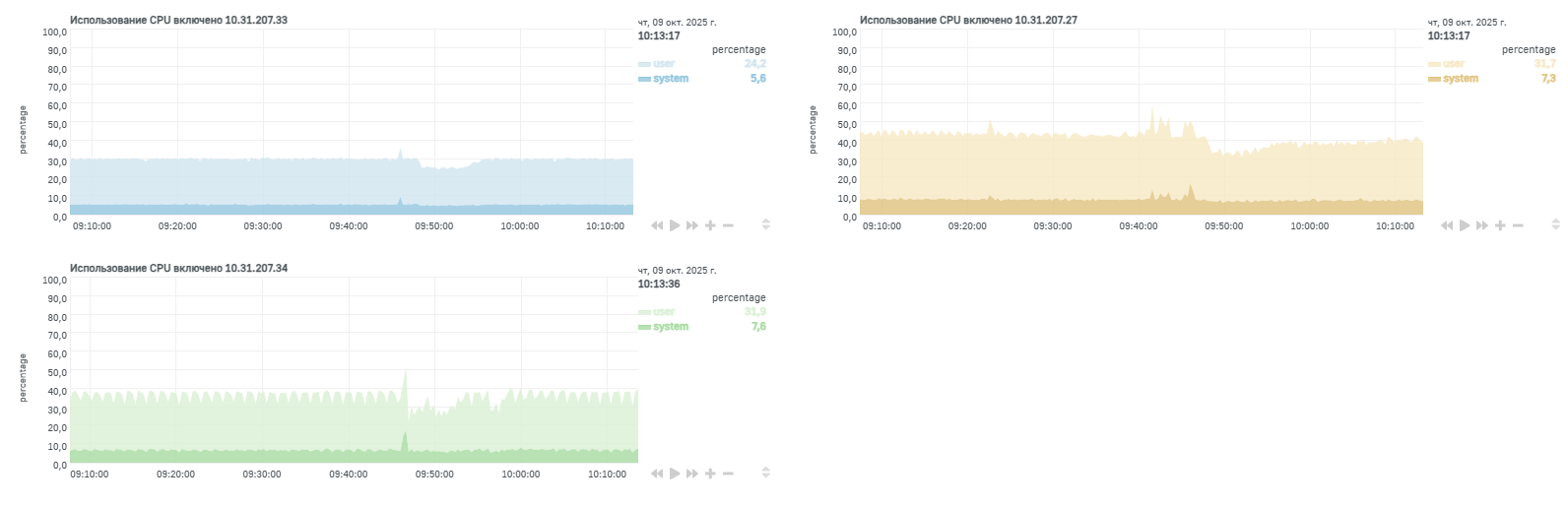
Task: Toggle the system series in 10.31.207.27 legend
Action: (x=1460, y=79)
